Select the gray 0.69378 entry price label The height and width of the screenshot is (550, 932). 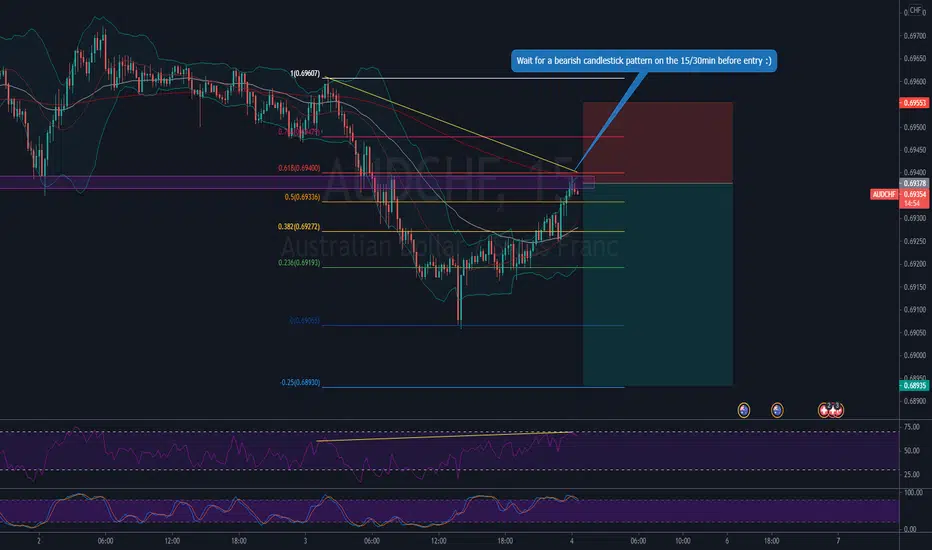(x=914, y=183)
